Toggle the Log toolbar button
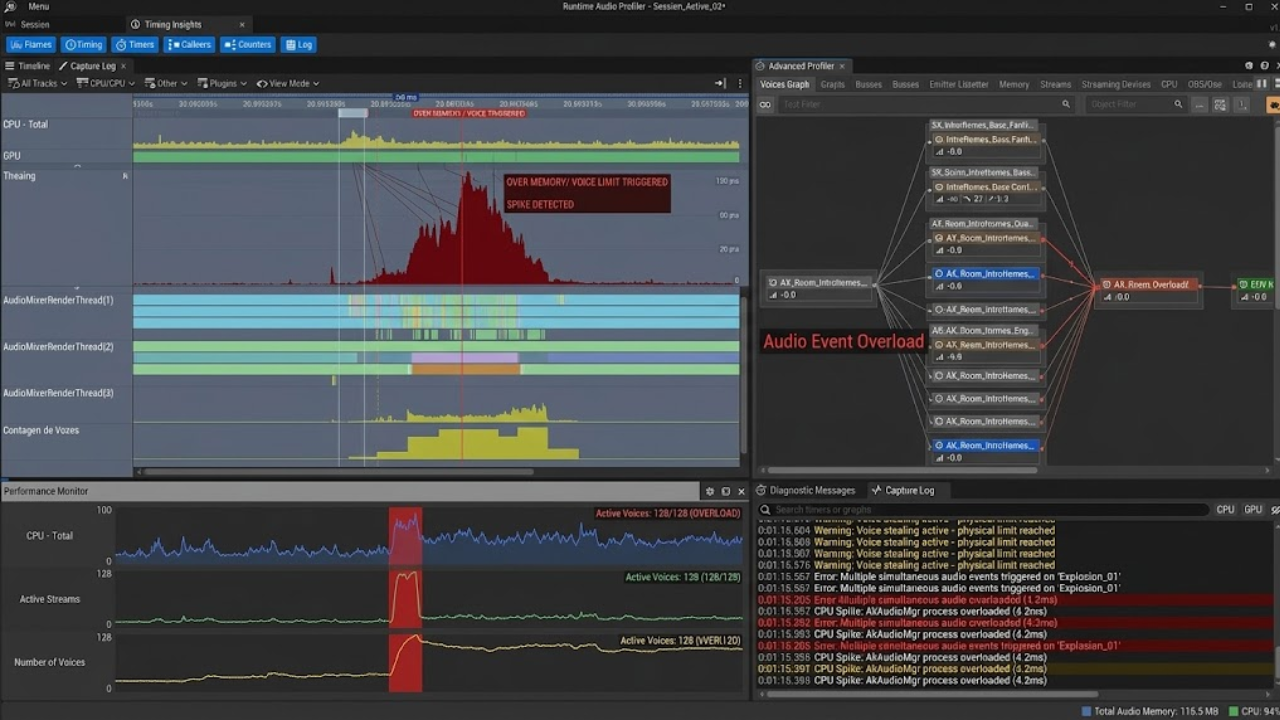 299,44
